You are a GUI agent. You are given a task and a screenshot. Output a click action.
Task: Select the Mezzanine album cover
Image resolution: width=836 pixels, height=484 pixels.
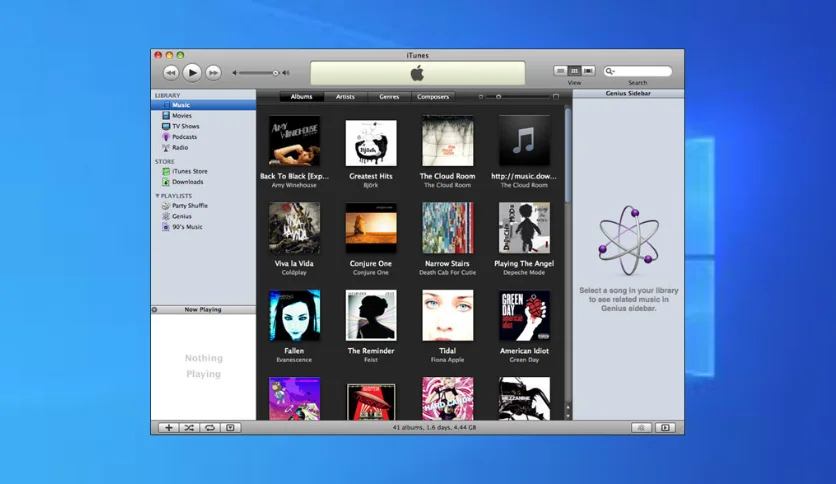[524, 399]
